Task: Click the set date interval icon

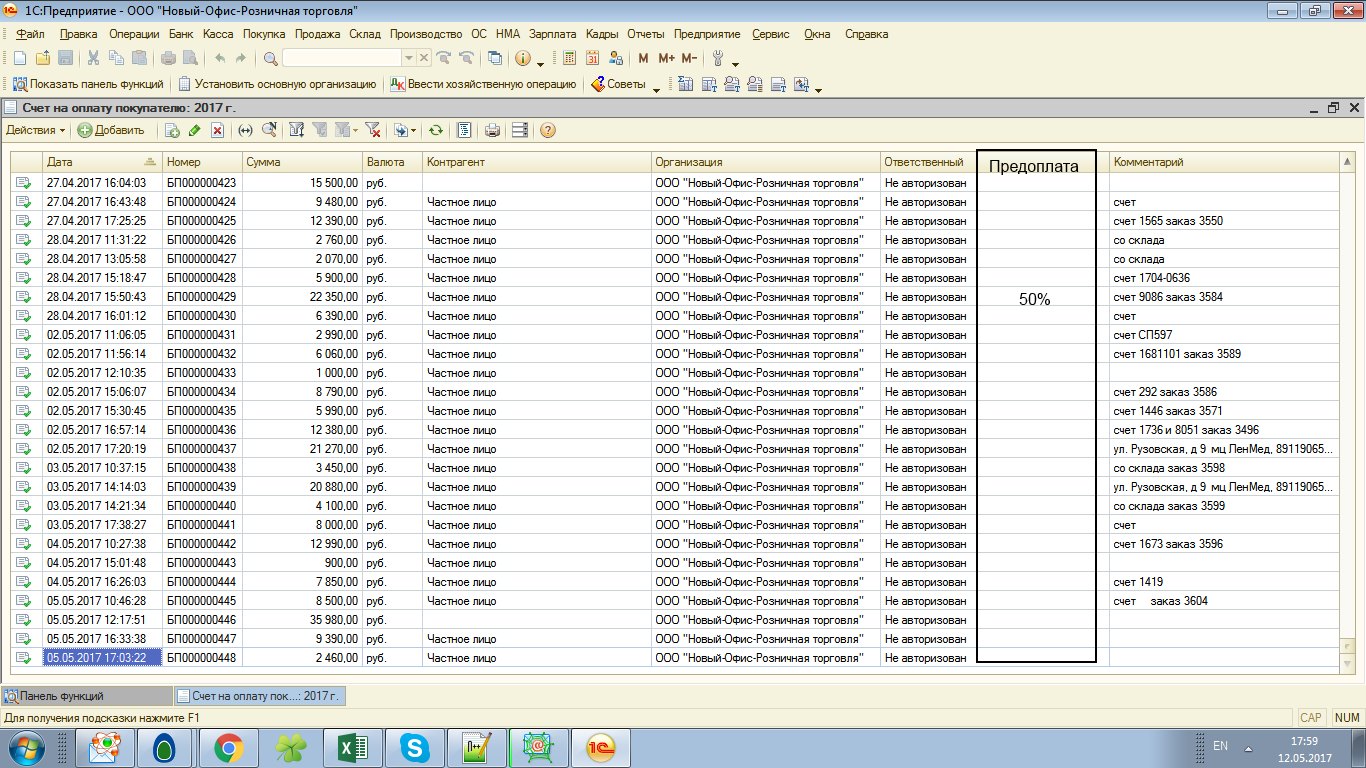Action: [x=245, y=130]
